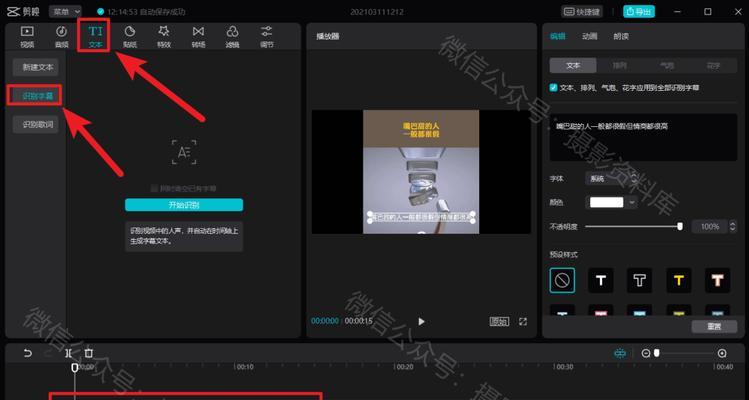
Task: Select the 文本 sub-tab in edit panel
Action: [x=573, y=65]
